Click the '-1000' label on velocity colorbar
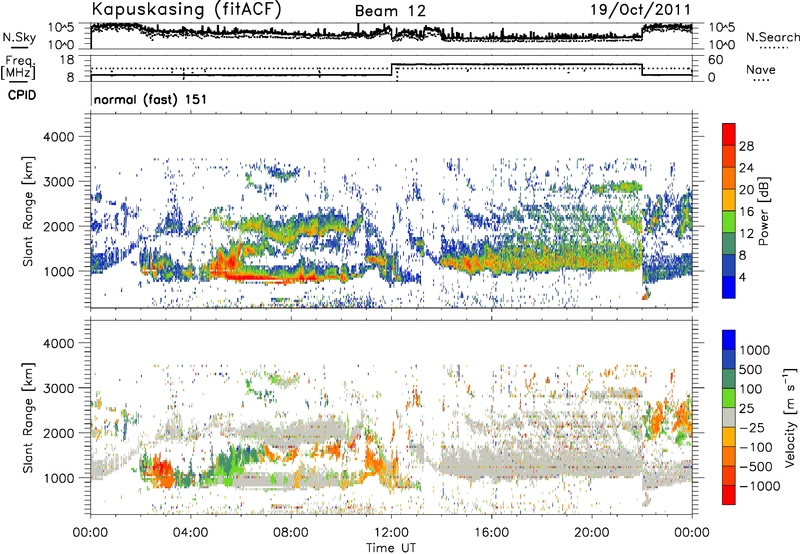The width and height of the screenshot is (800, 554). [760, 486]
